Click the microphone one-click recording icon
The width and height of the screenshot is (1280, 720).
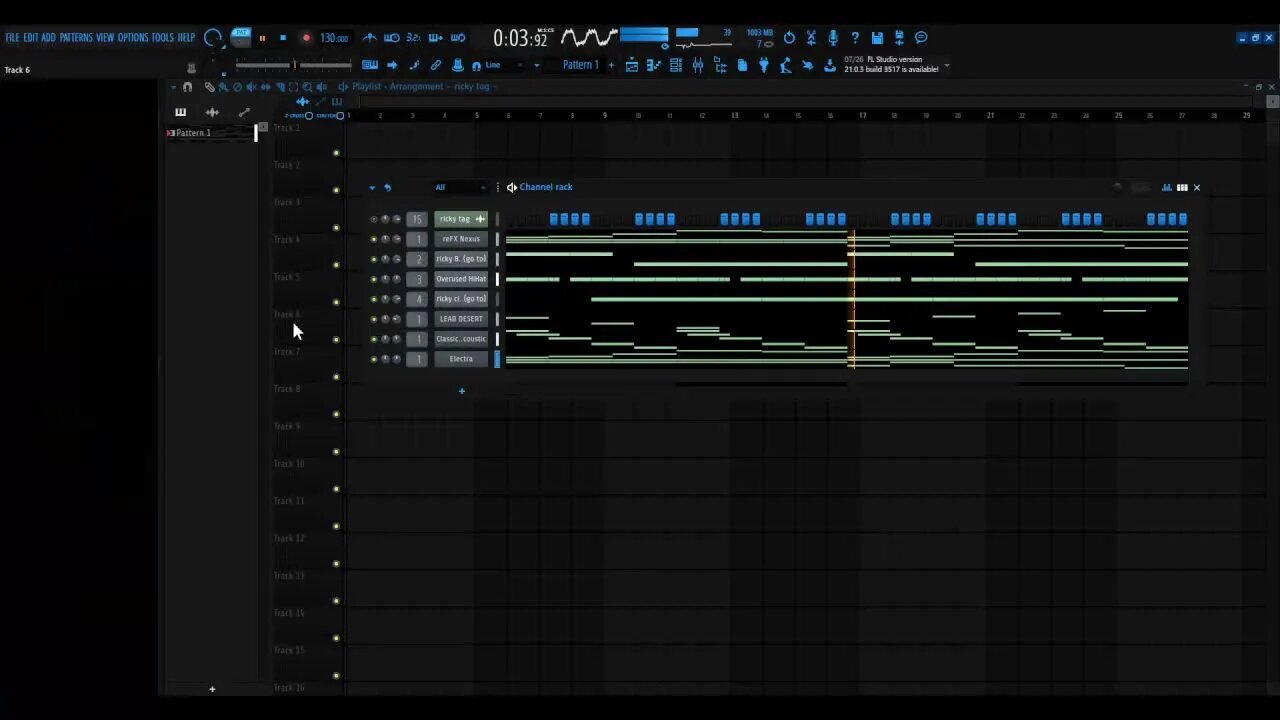833,38
